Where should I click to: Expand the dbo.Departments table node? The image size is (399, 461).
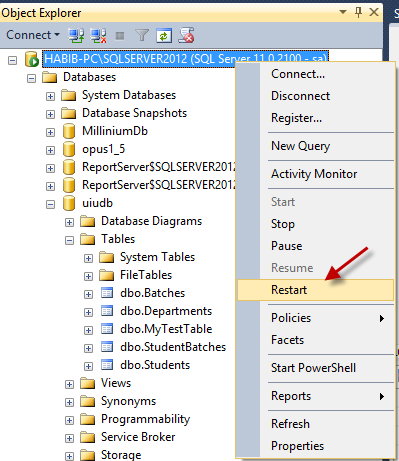(x=88, y=312)
